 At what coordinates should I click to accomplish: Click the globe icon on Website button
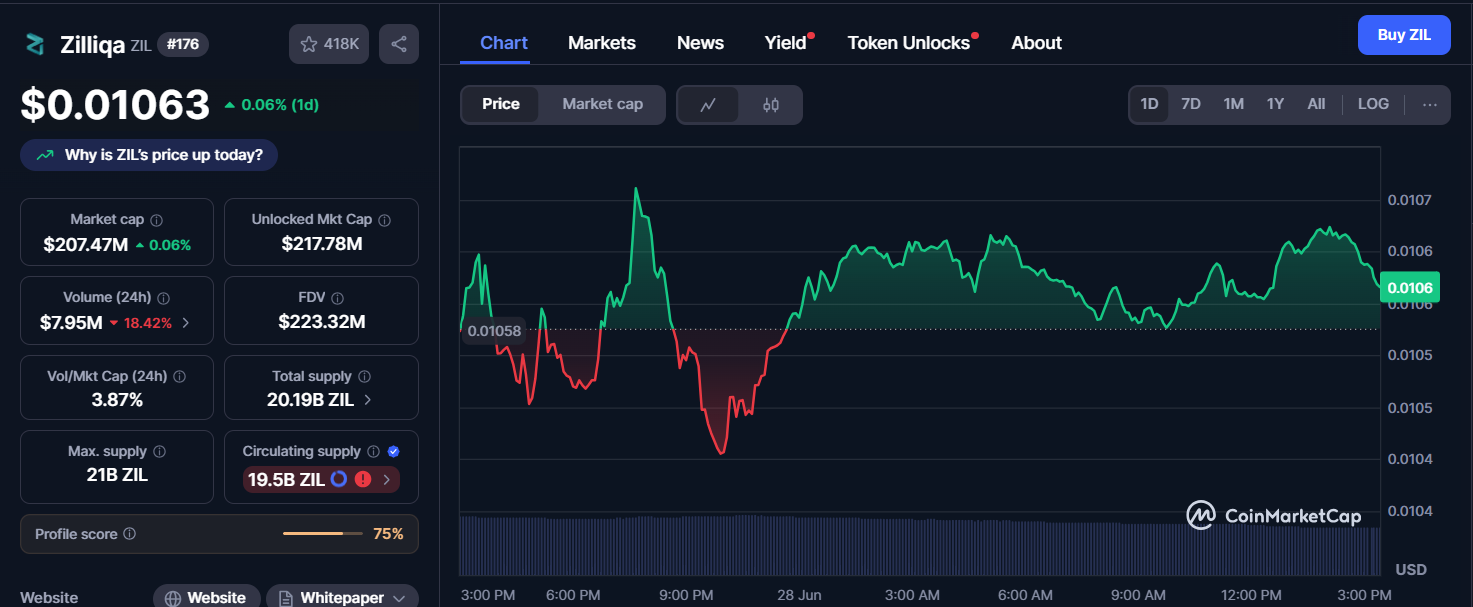click(173, 598)
